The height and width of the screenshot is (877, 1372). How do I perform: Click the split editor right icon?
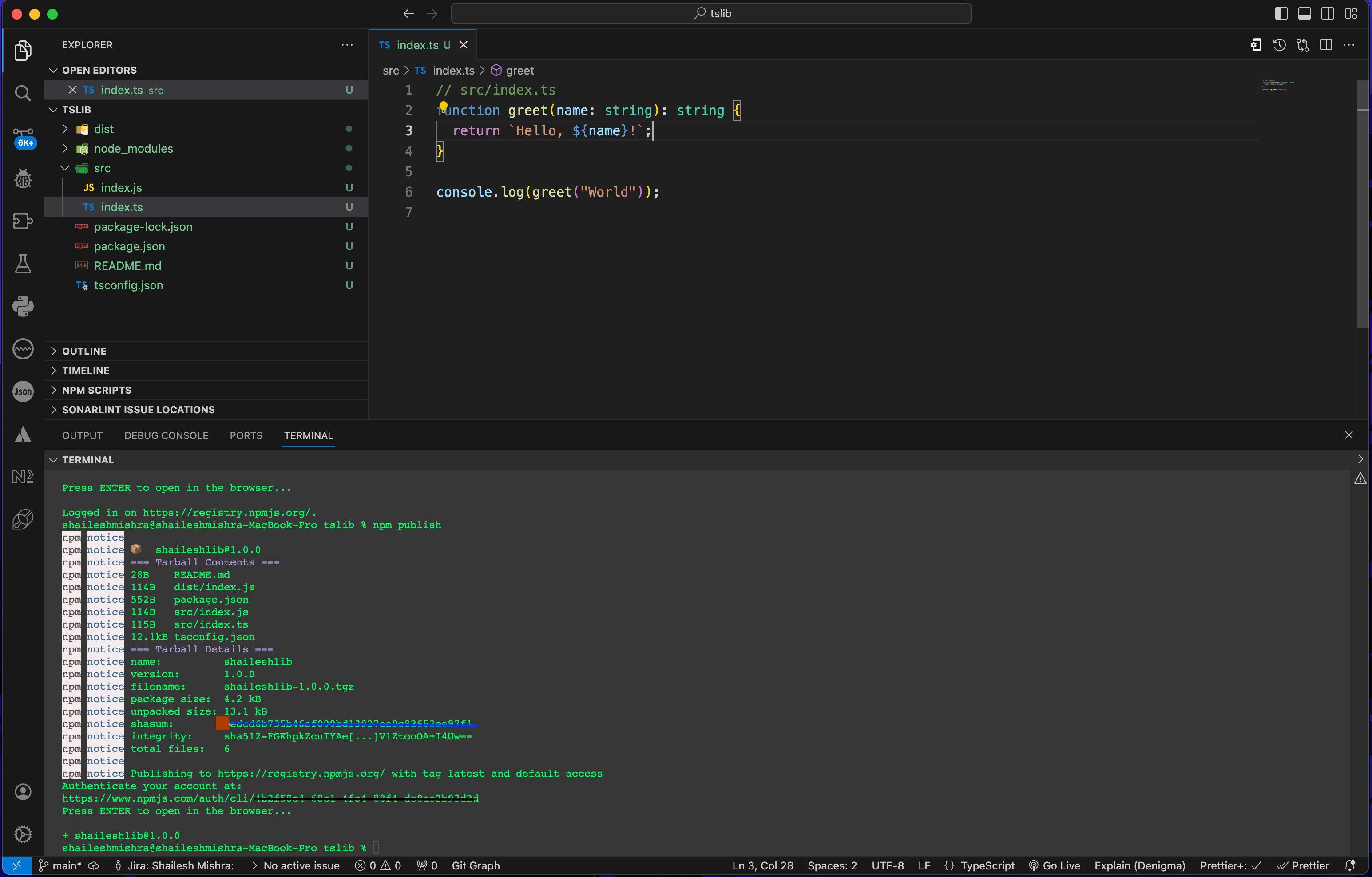pos(1326,45)
